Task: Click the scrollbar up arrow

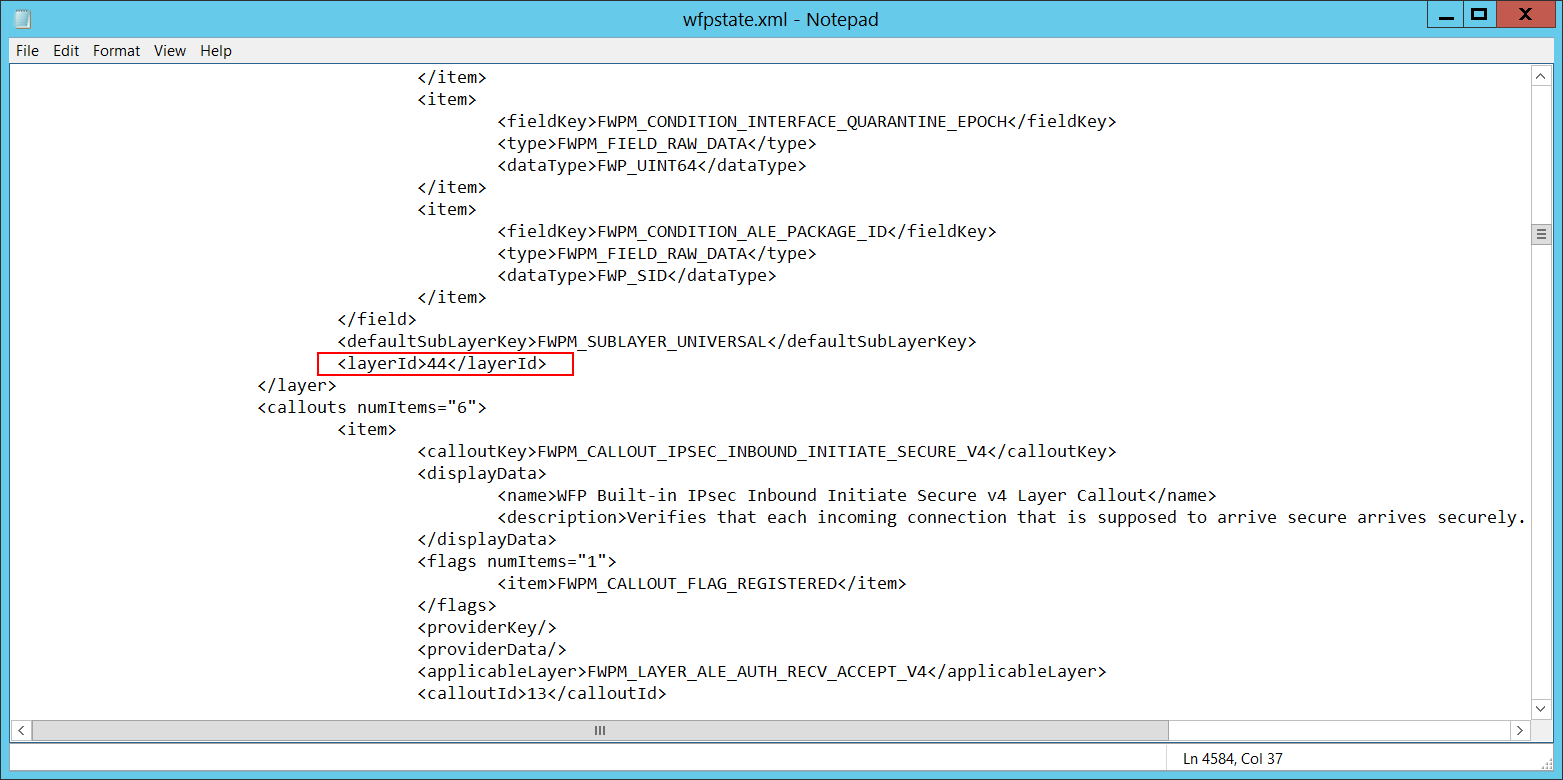Action: point(1541,75)
